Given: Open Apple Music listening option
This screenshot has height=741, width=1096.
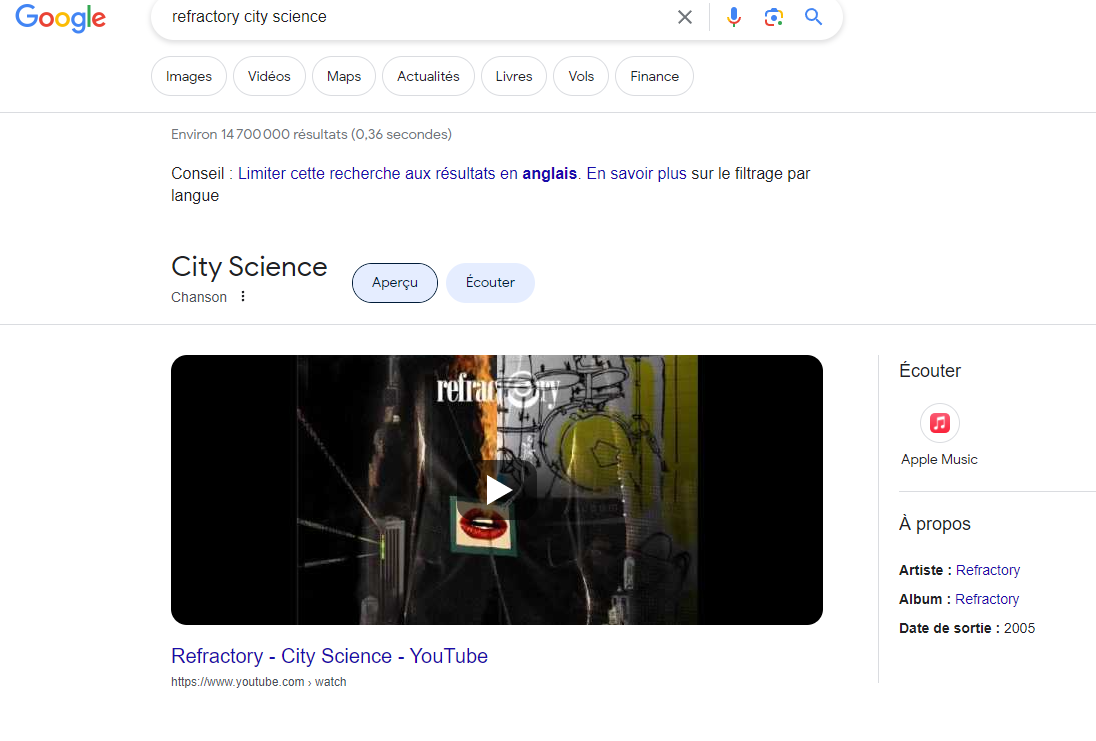Looking at the screenshot, I should (x=939, y=424).
